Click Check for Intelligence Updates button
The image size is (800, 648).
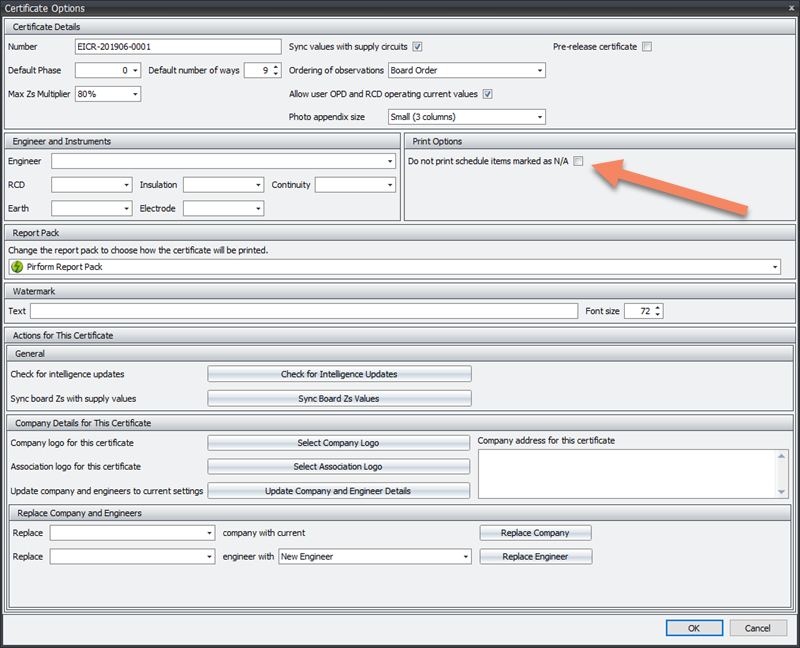[x=339, y=374]
